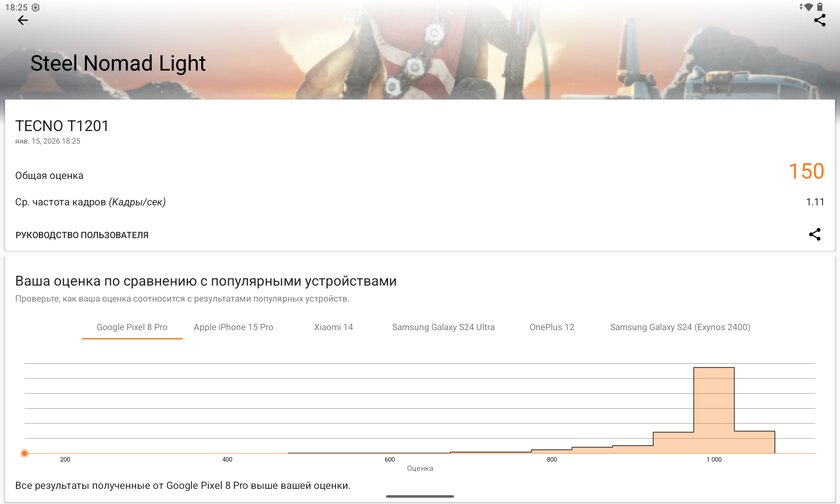Click the orange overall score 150
The image size is (840, 504).
tap(806, 171)
